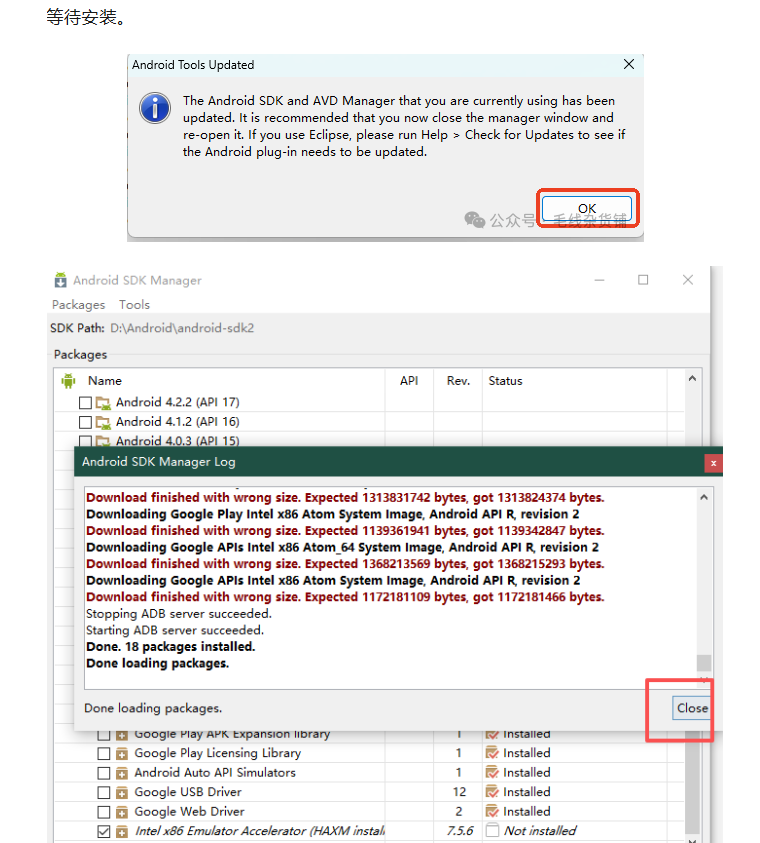Click API column header

409,381
